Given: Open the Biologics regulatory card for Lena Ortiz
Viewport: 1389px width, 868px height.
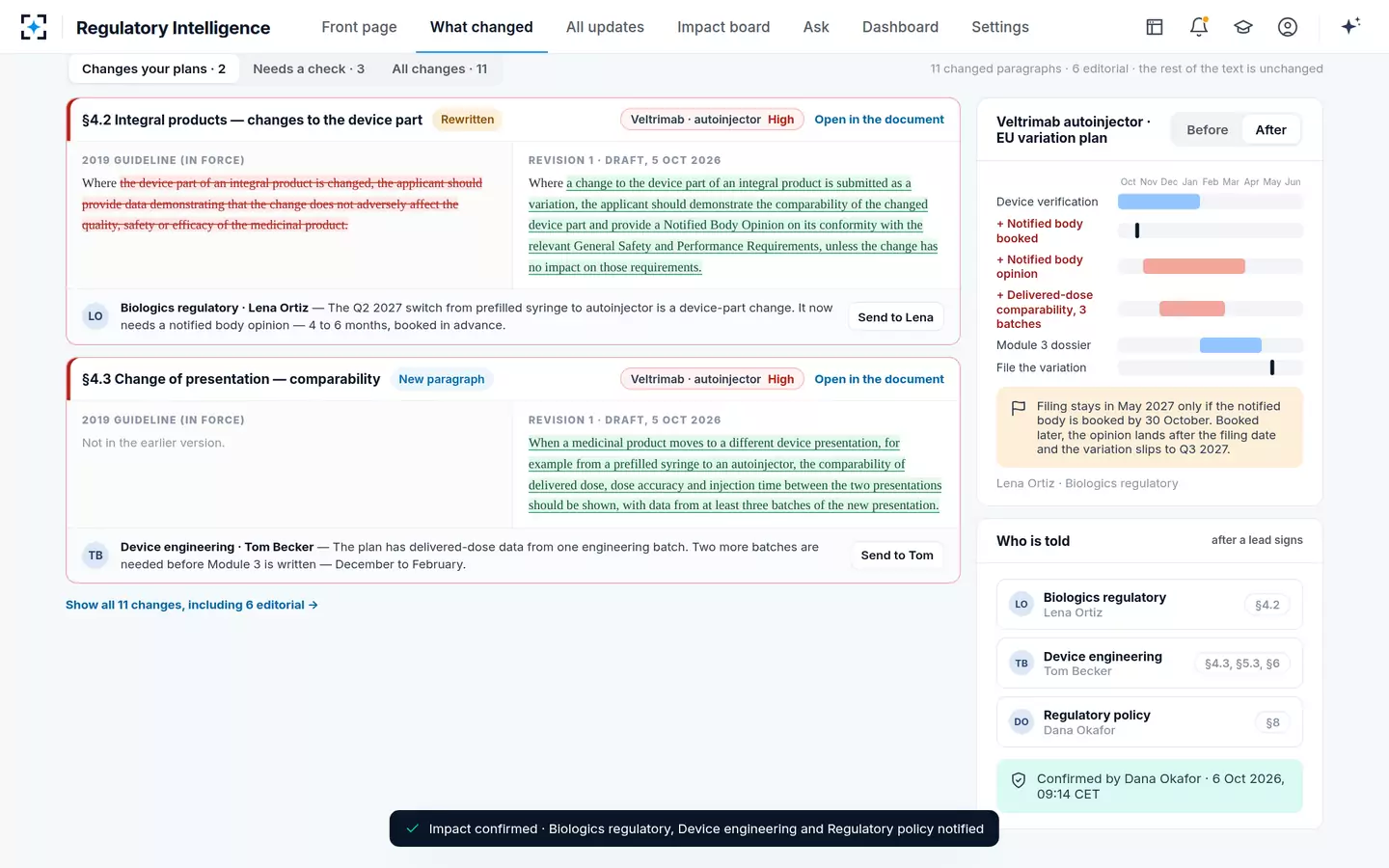Looking at the screenshot, I should coord(1150,605).
